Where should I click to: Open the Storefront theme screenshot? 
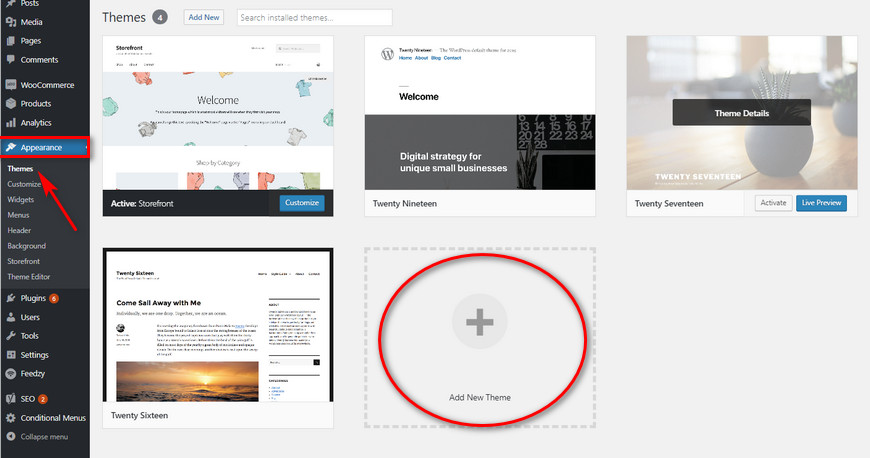[218, 113]
